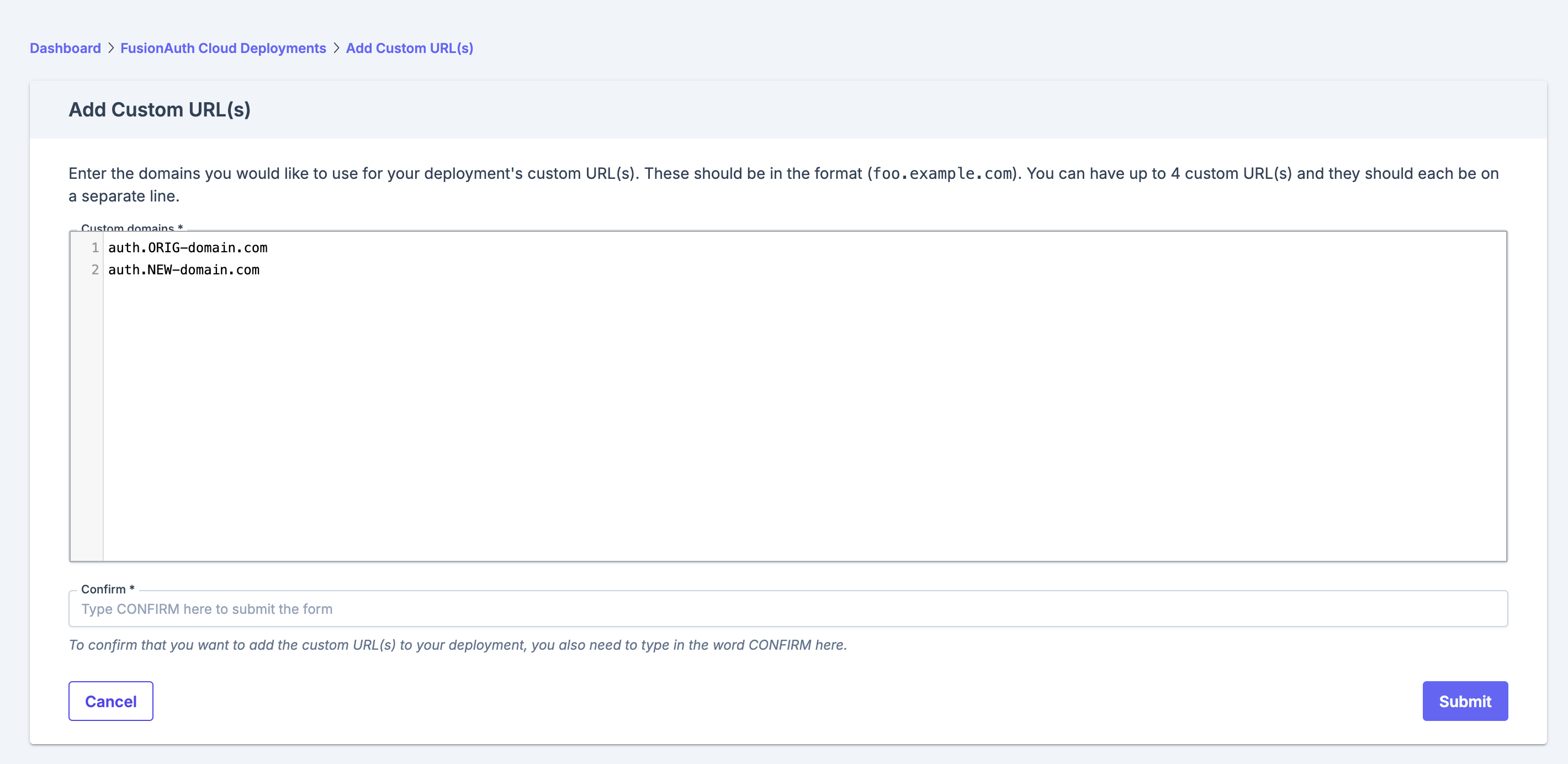Open the Dashboard breadcrumb link
Viewport: 1568px width, 764px height.
65,48
